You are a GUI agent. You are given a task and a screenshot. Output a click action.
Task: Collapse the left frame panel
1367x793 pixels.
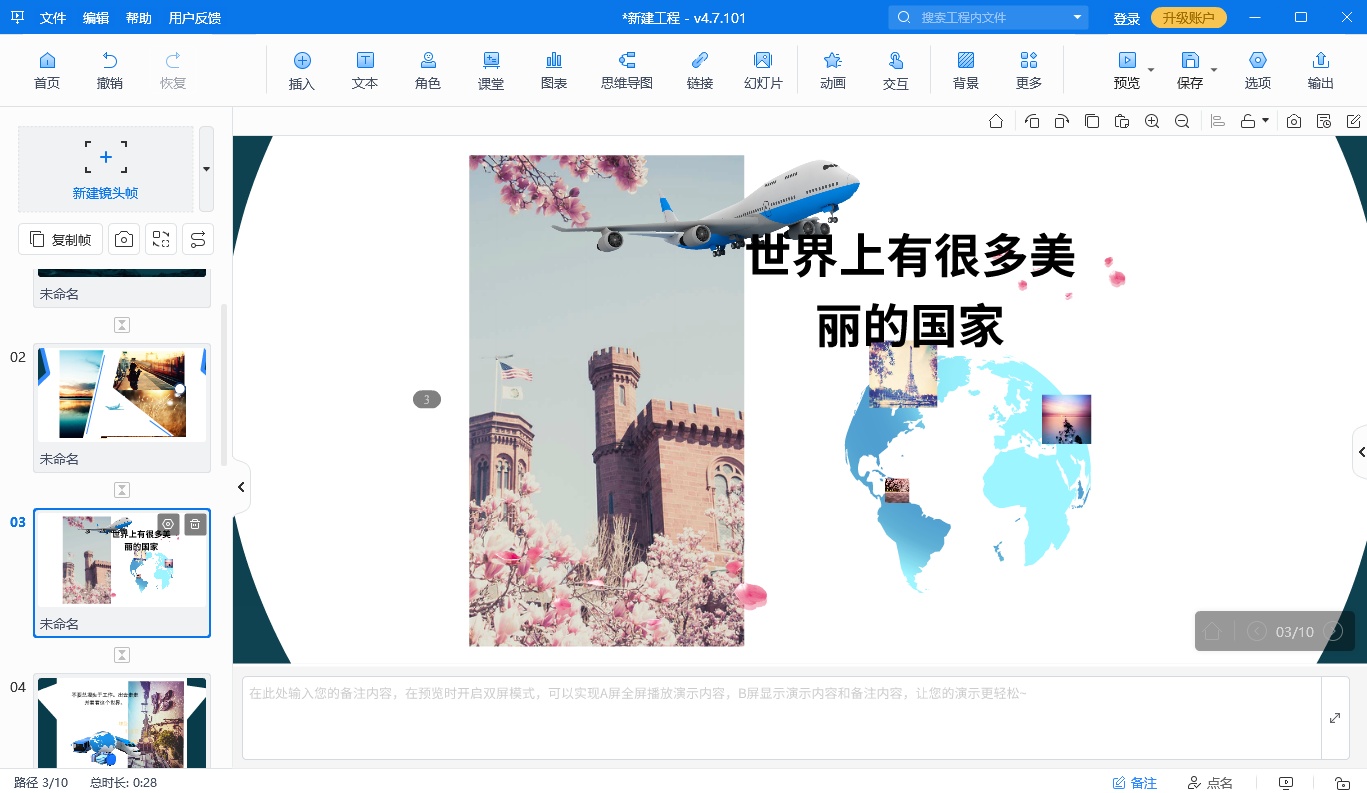241,487
